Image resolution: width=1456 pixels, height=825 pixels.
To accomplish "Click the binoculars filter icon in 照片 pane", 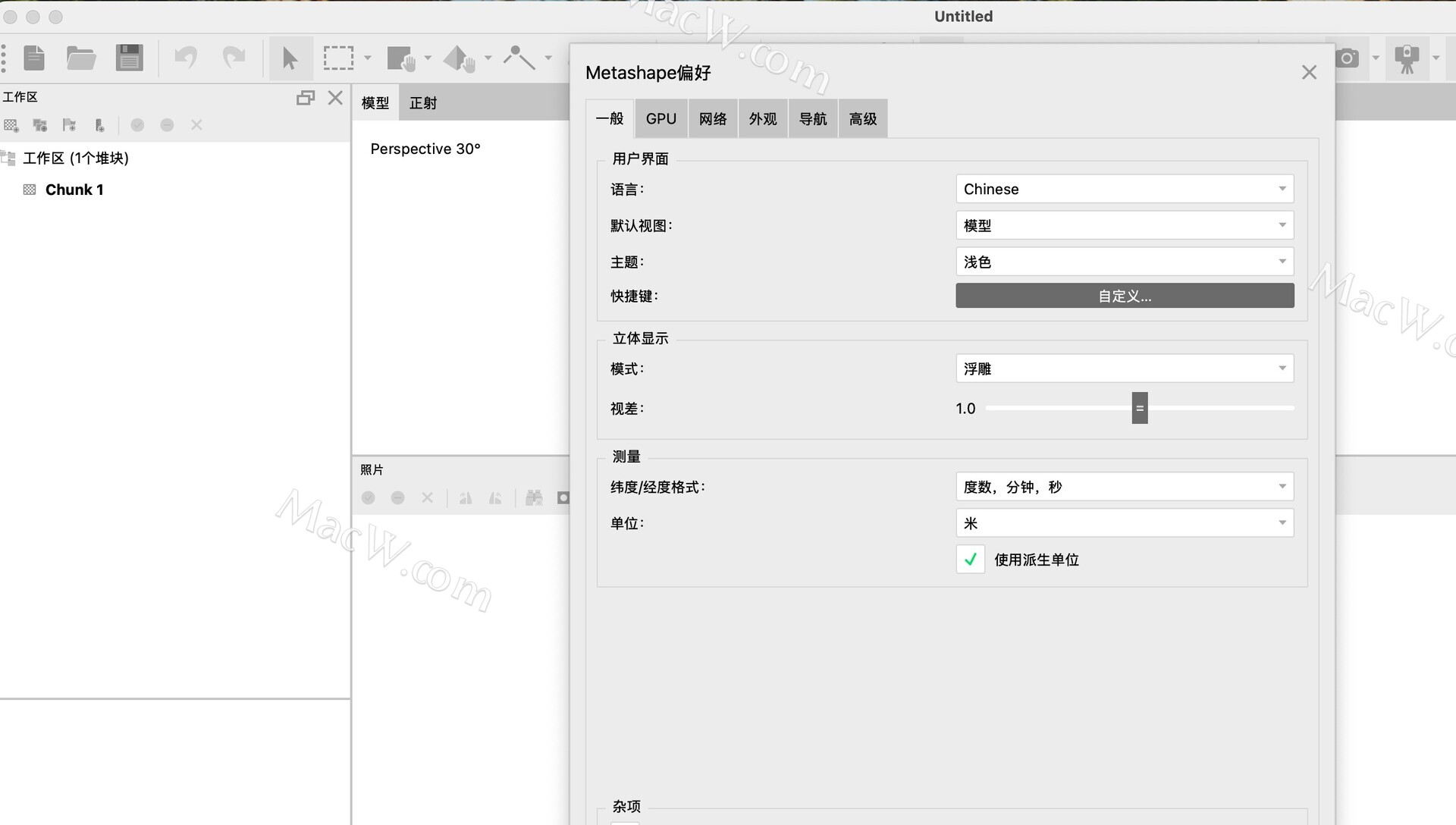I will [x=534, y=497].
